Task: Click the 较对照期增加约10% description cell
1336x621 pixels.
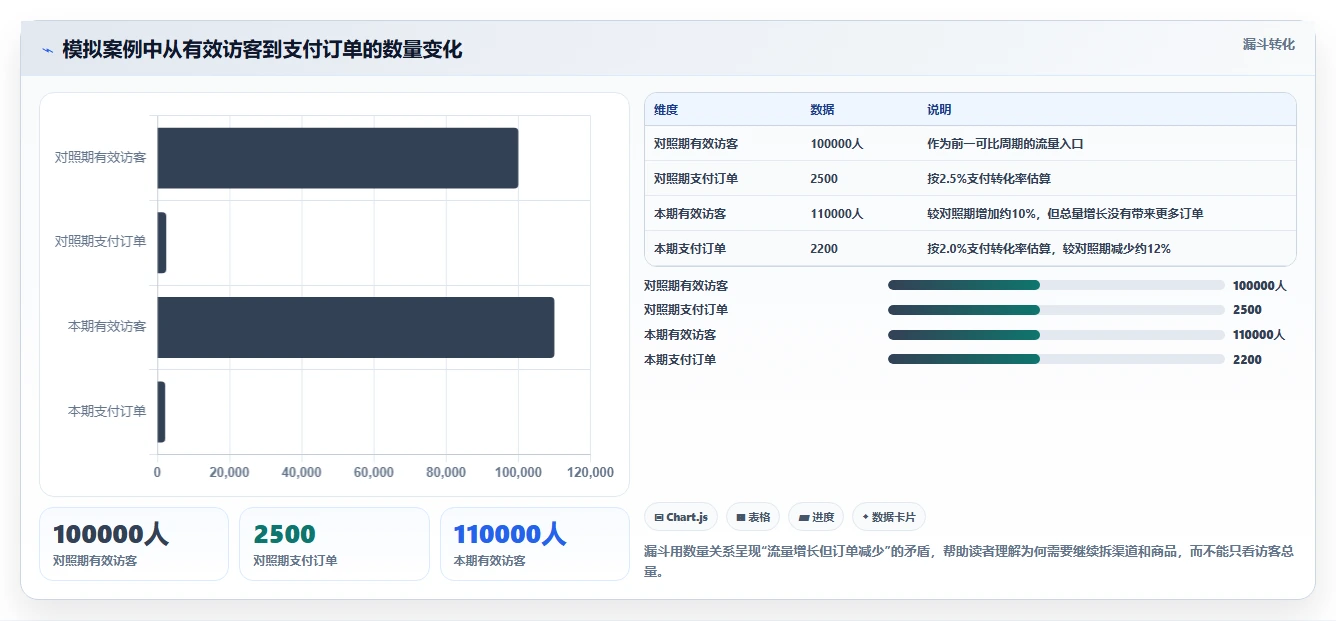Action: pyautogui.click(x=1065, y=214)
